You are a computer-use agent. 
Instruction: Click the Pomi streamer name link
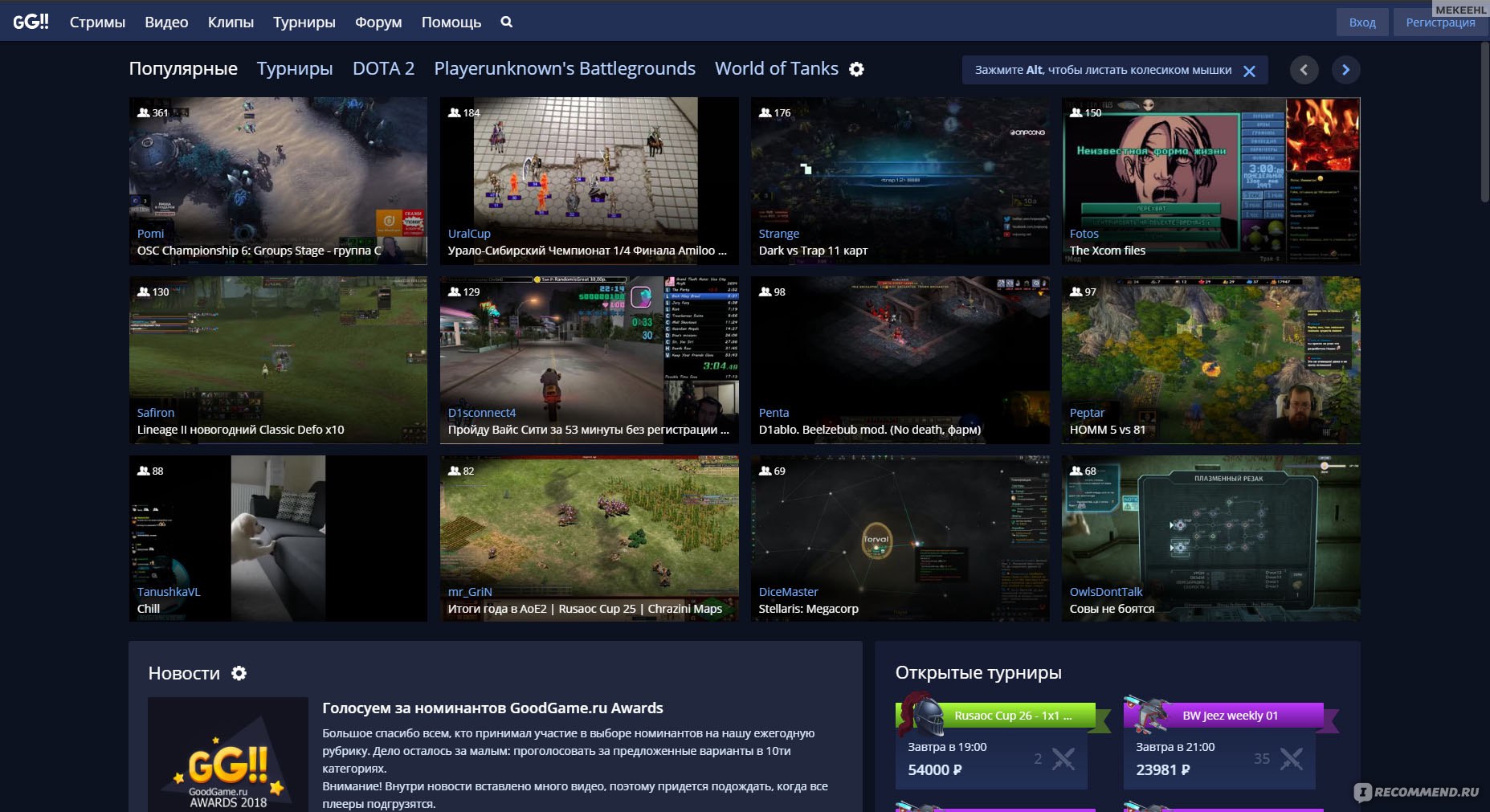point(150,234)
